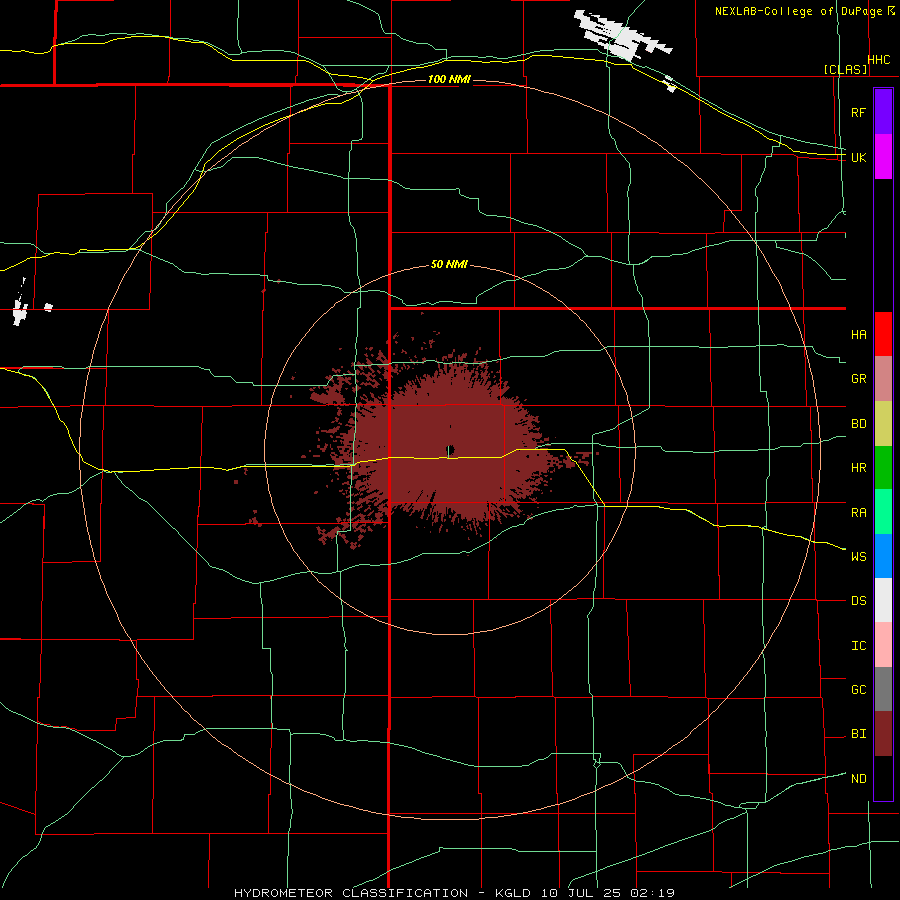The width and height of the screenshot is (900, 900).
Task: Click the GR salmon legend swatch
Action: [883, 378]
